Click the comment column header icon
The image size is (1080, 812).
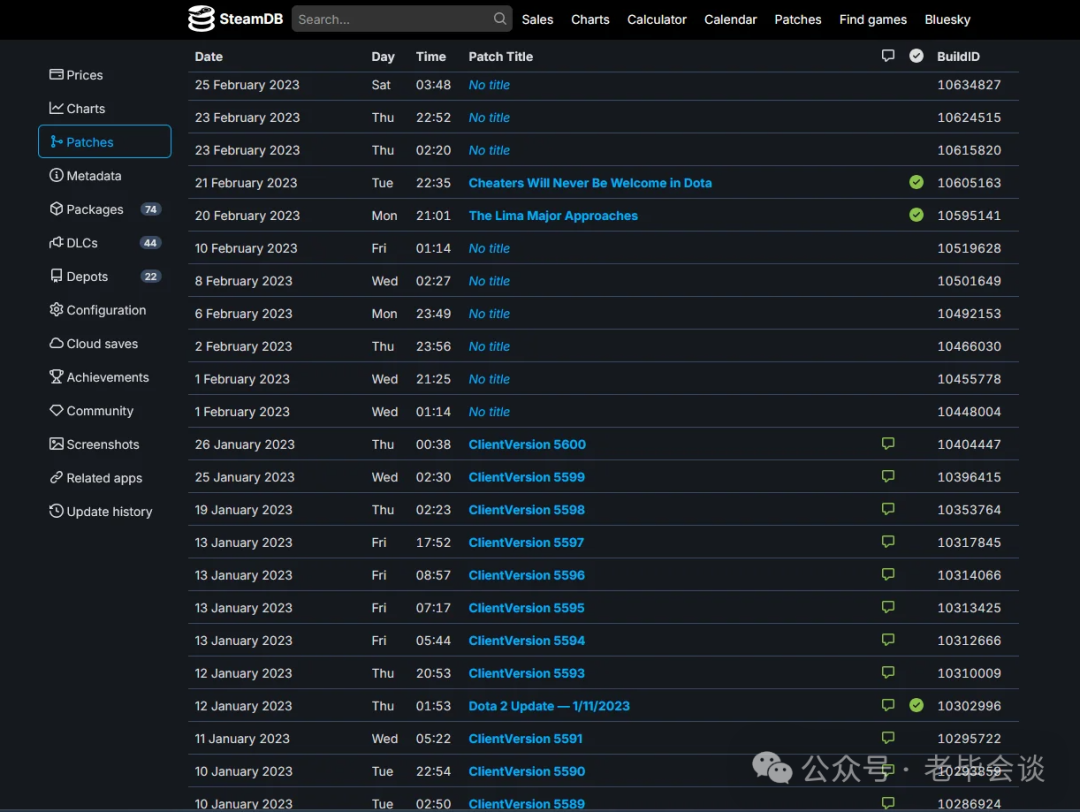(x=888, y=56)
